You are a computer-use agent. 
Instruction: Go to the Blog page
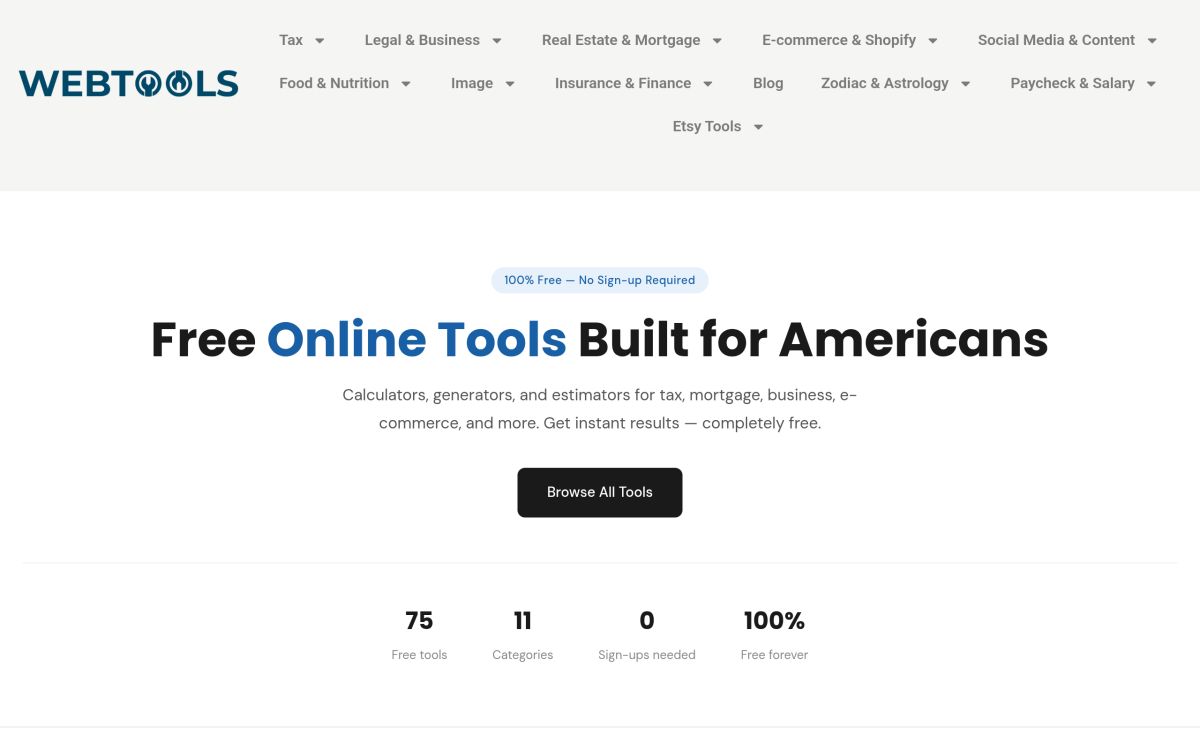click(x=768, y=83)
